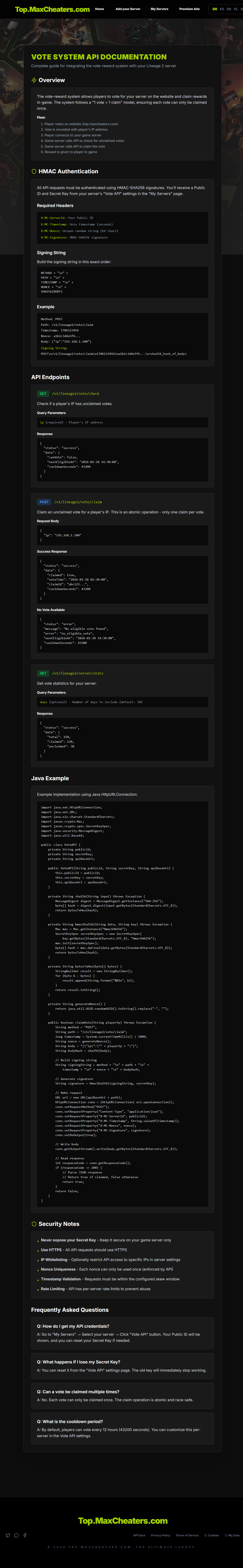Image resolution: width=243 pixels, height=1568 pixels.
Task: Open the Privacy Policy footer link
Action: [160, 1535]
